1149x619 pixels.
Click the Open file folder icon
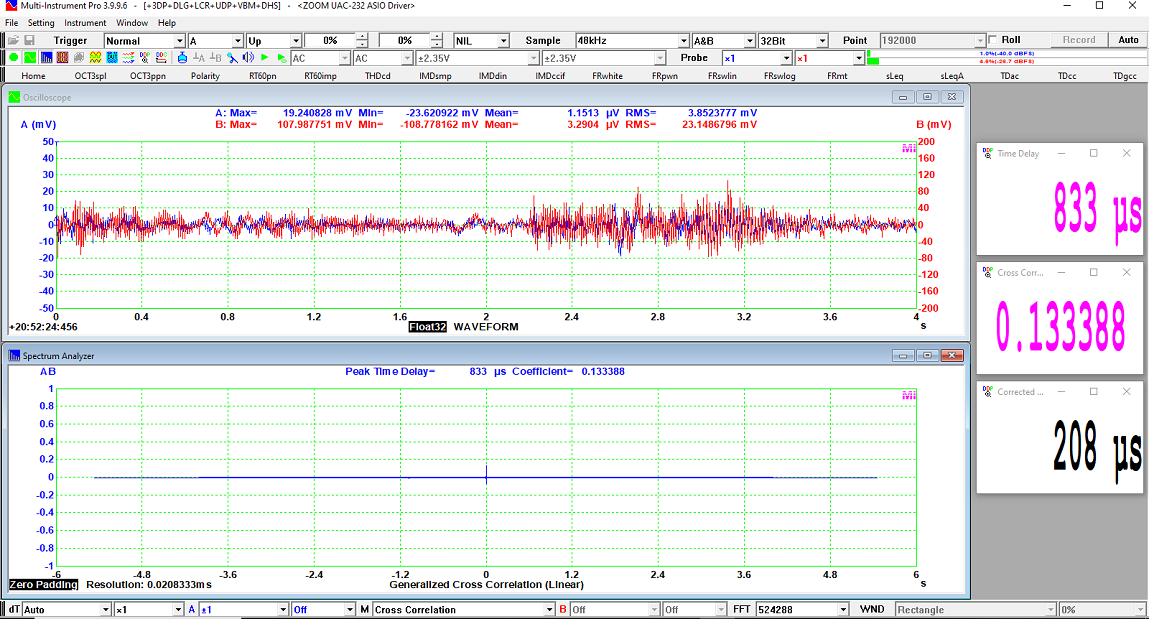coord(14,41)
